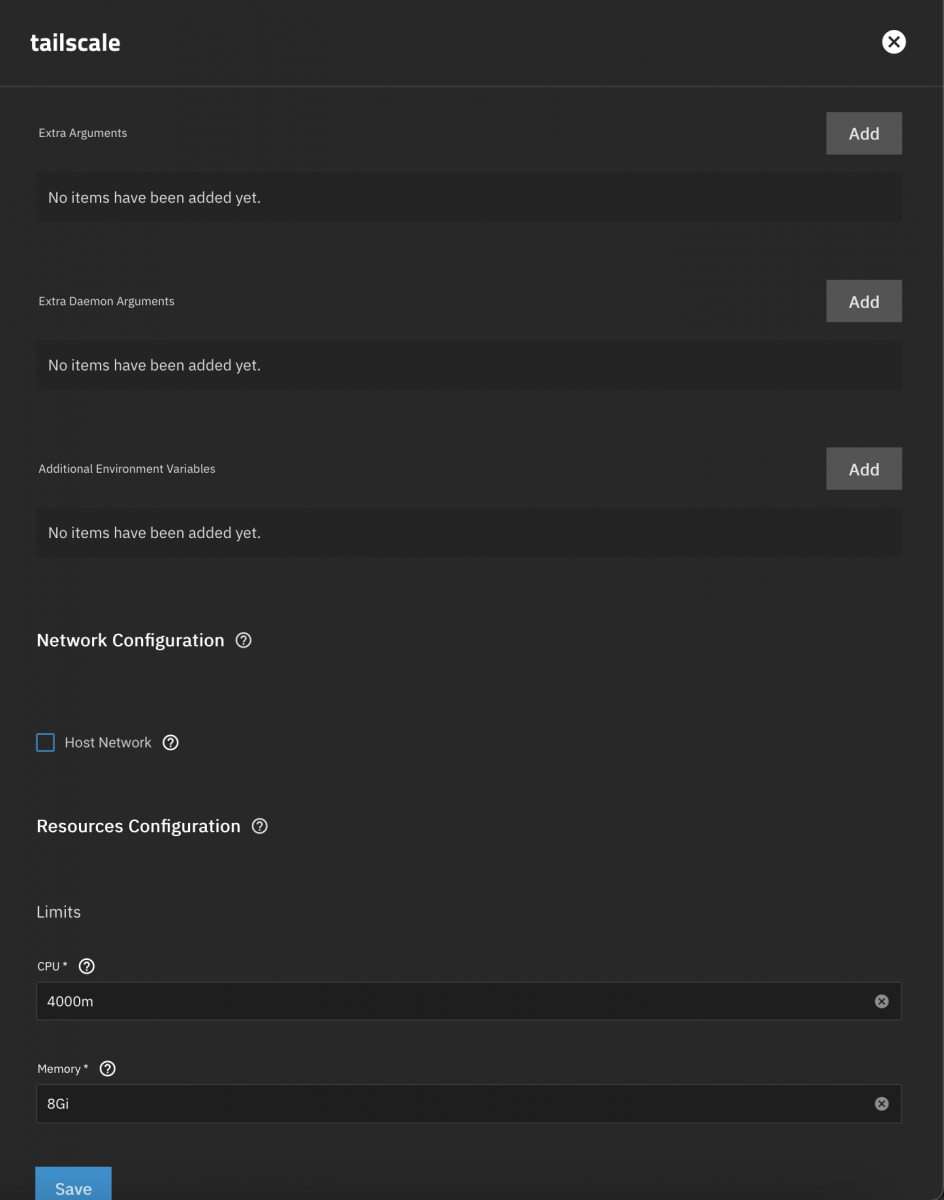
Task: Clear the CPU field value
Action: [x=881, y=1001]
